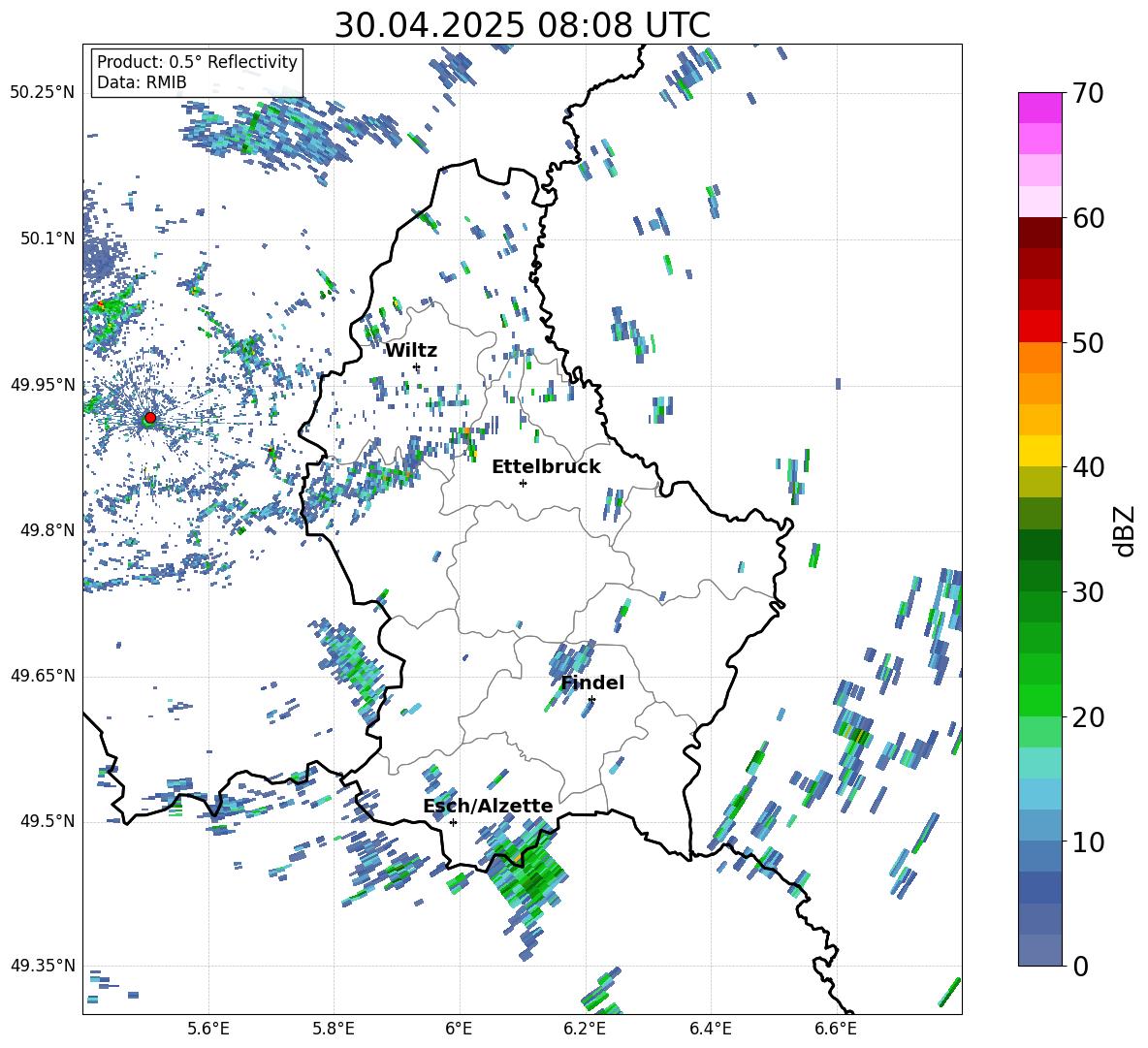Click the 6°E longitude label
Viewport: 1148px width, 1048px height.
pos(459,1029)
